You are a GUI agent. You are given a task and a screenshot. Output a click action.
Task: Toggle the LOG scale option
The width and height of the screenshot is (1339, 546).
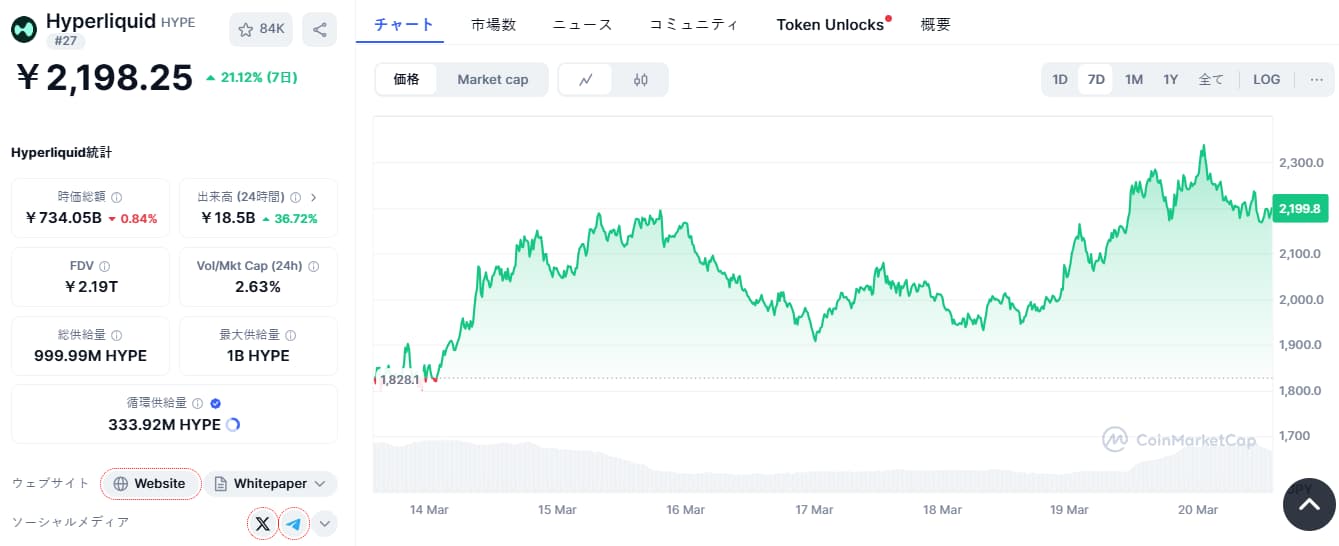tap(1266, 79)
